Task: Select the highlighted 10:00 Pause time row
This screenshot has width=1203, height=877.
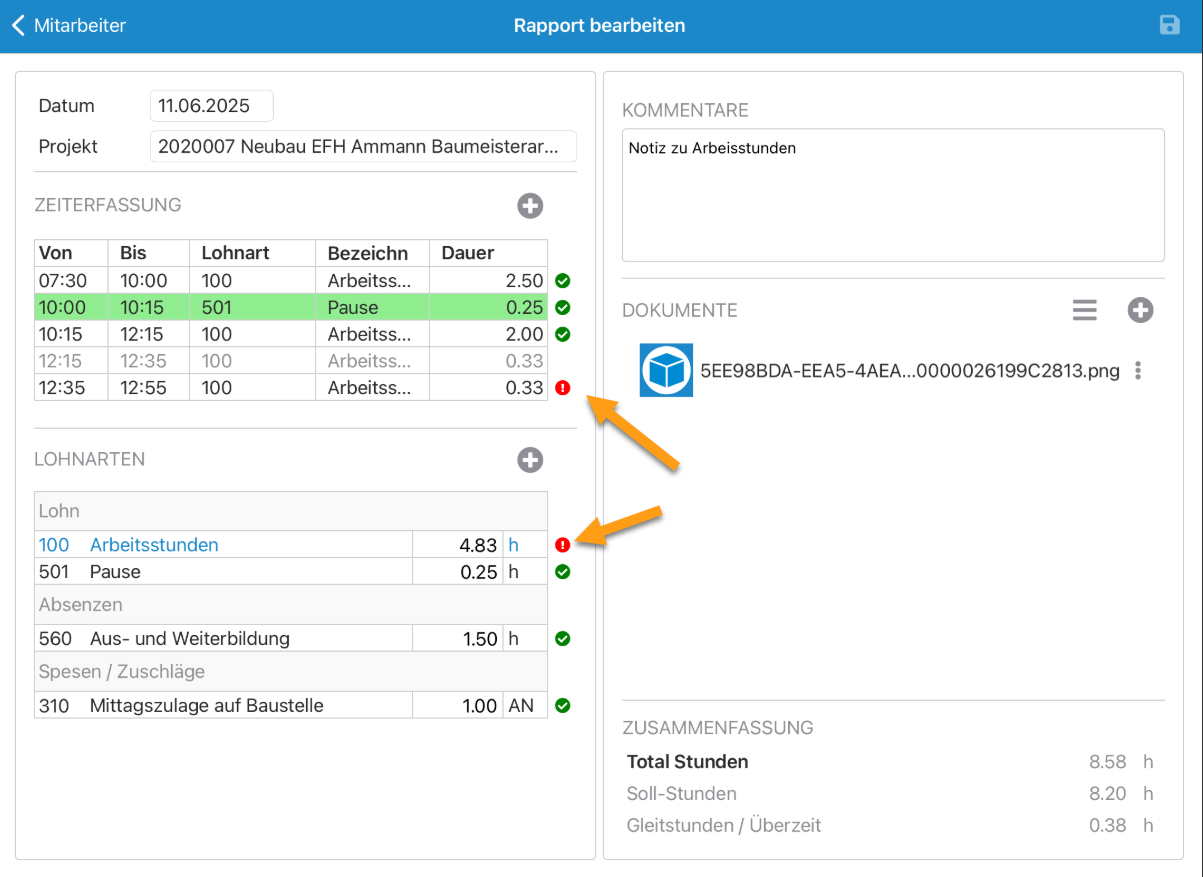Action: point(290,307)
